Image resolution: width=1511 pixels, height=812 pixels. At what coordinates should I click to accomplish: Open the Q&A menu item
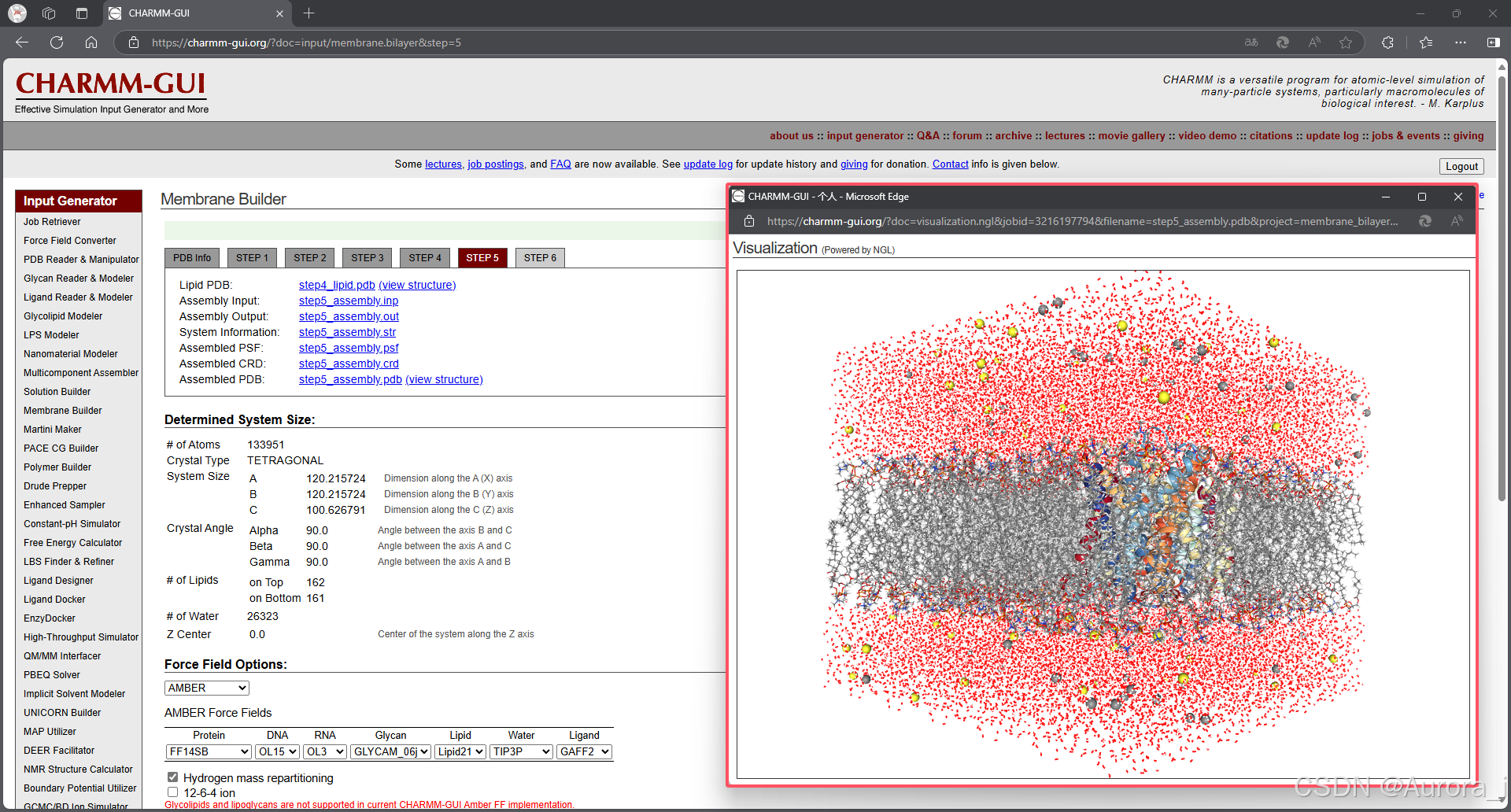pyautogui.click(x=928, y=135)
